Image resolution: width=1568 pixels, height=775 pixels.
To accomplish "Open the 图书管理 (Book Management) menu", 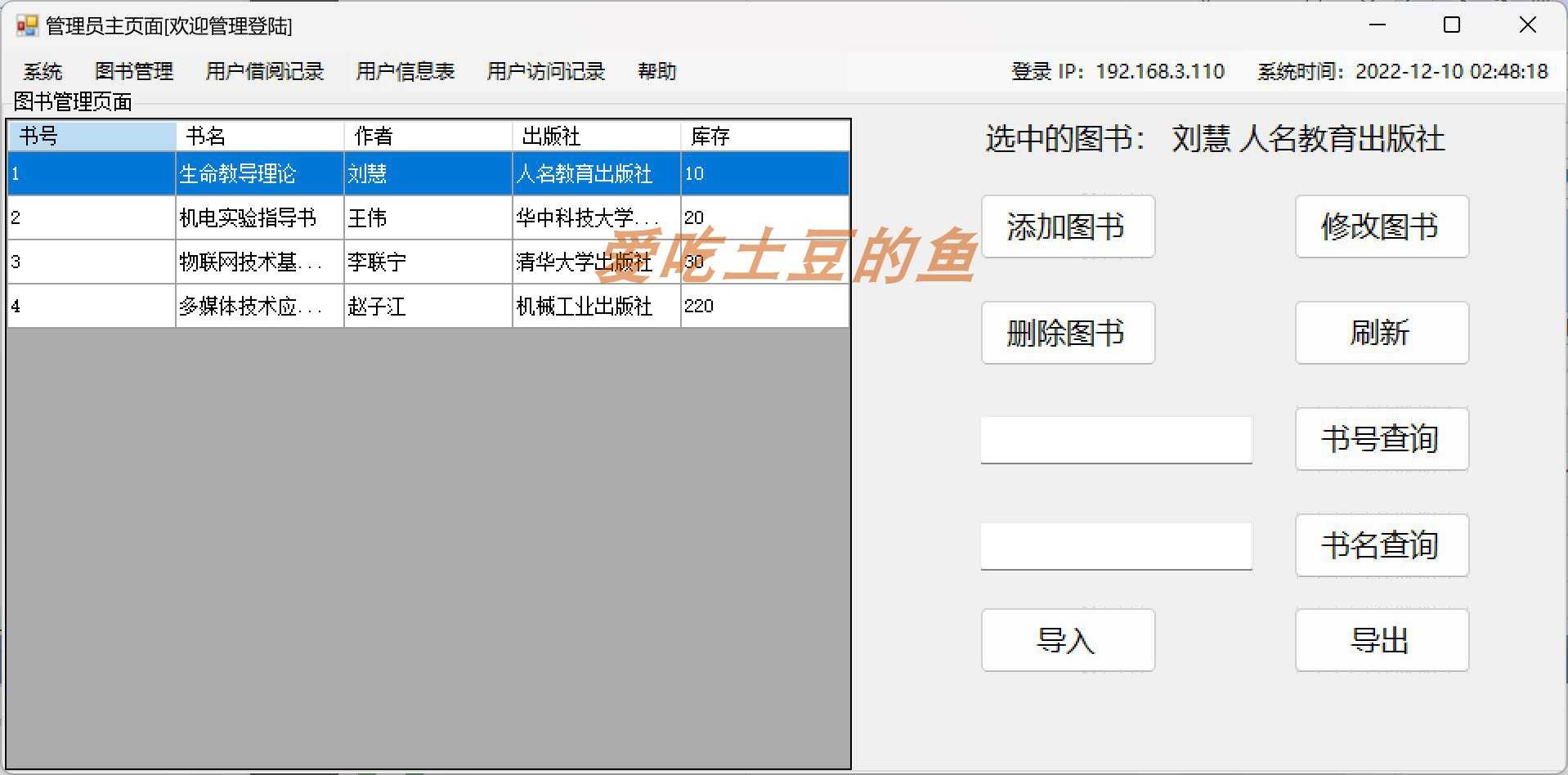I will (134, 72).
